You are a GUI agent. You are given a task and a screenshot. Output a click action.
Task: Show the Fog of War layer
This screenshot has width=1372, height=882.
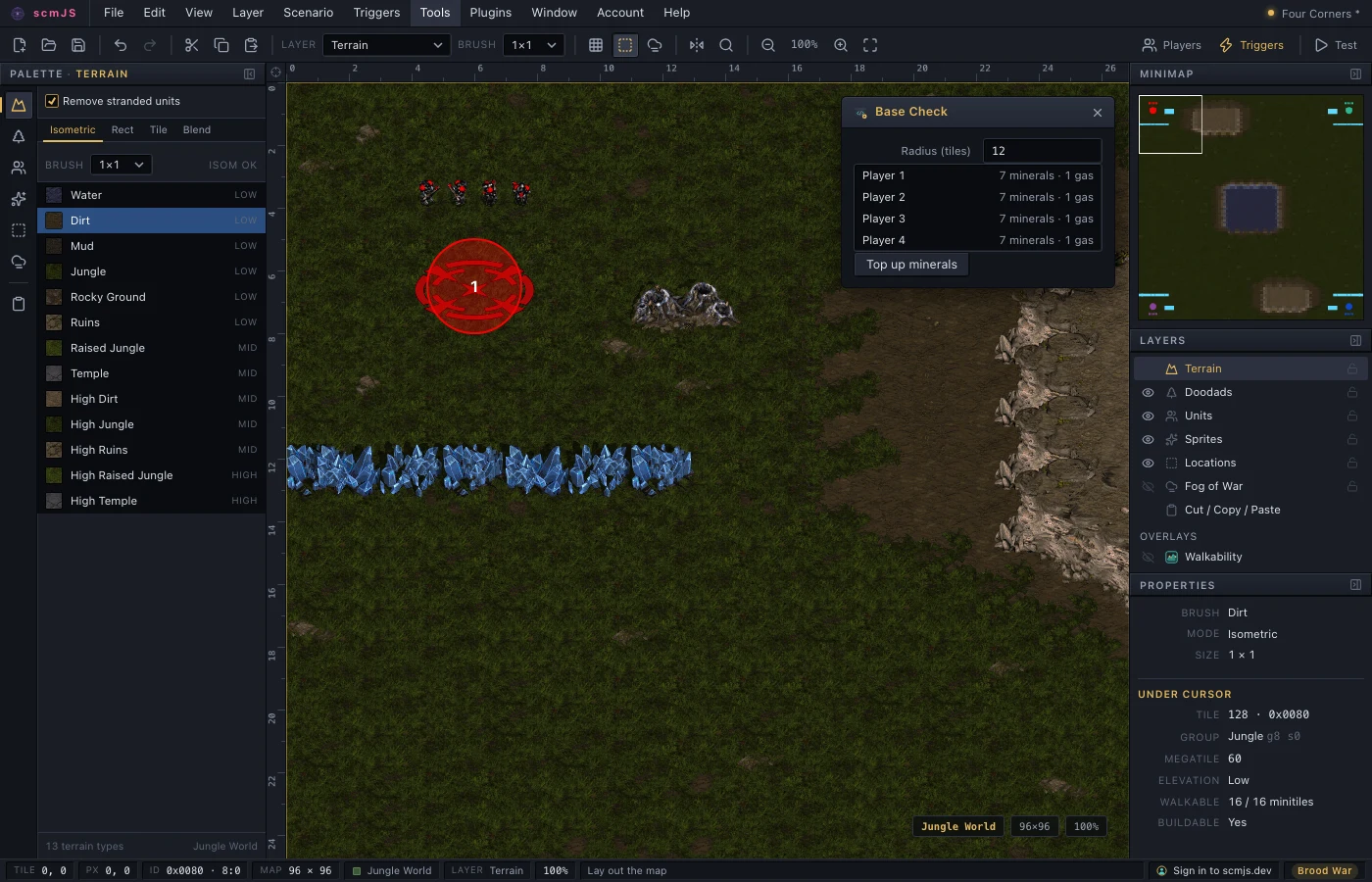tap(1148, 486)
